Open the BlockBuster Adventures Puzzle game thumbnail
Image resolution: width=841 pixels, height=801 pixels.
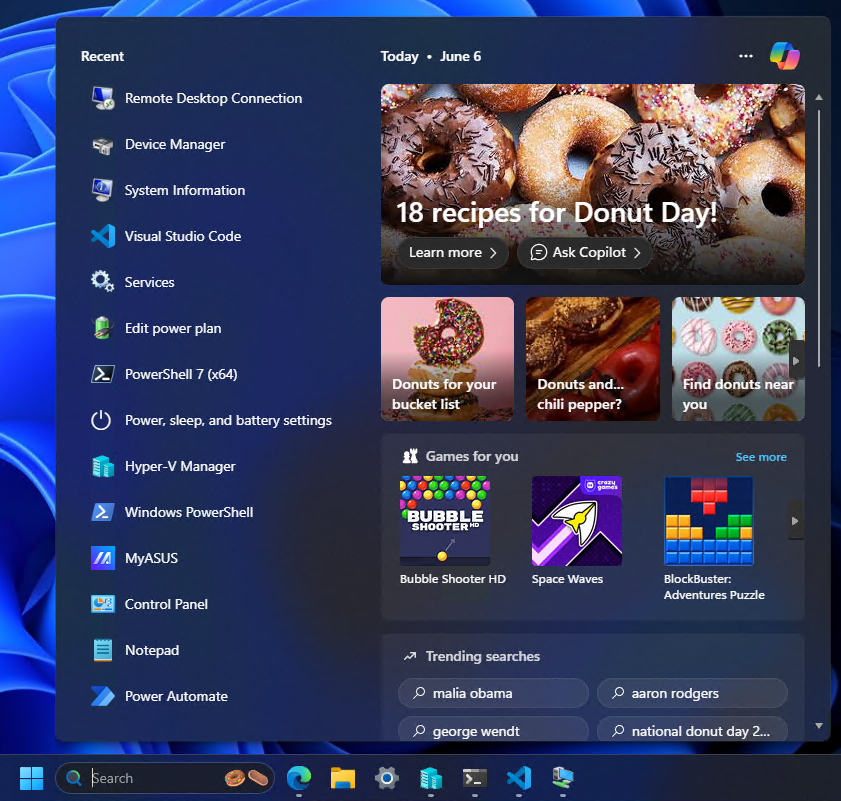[x=709, y=520]
